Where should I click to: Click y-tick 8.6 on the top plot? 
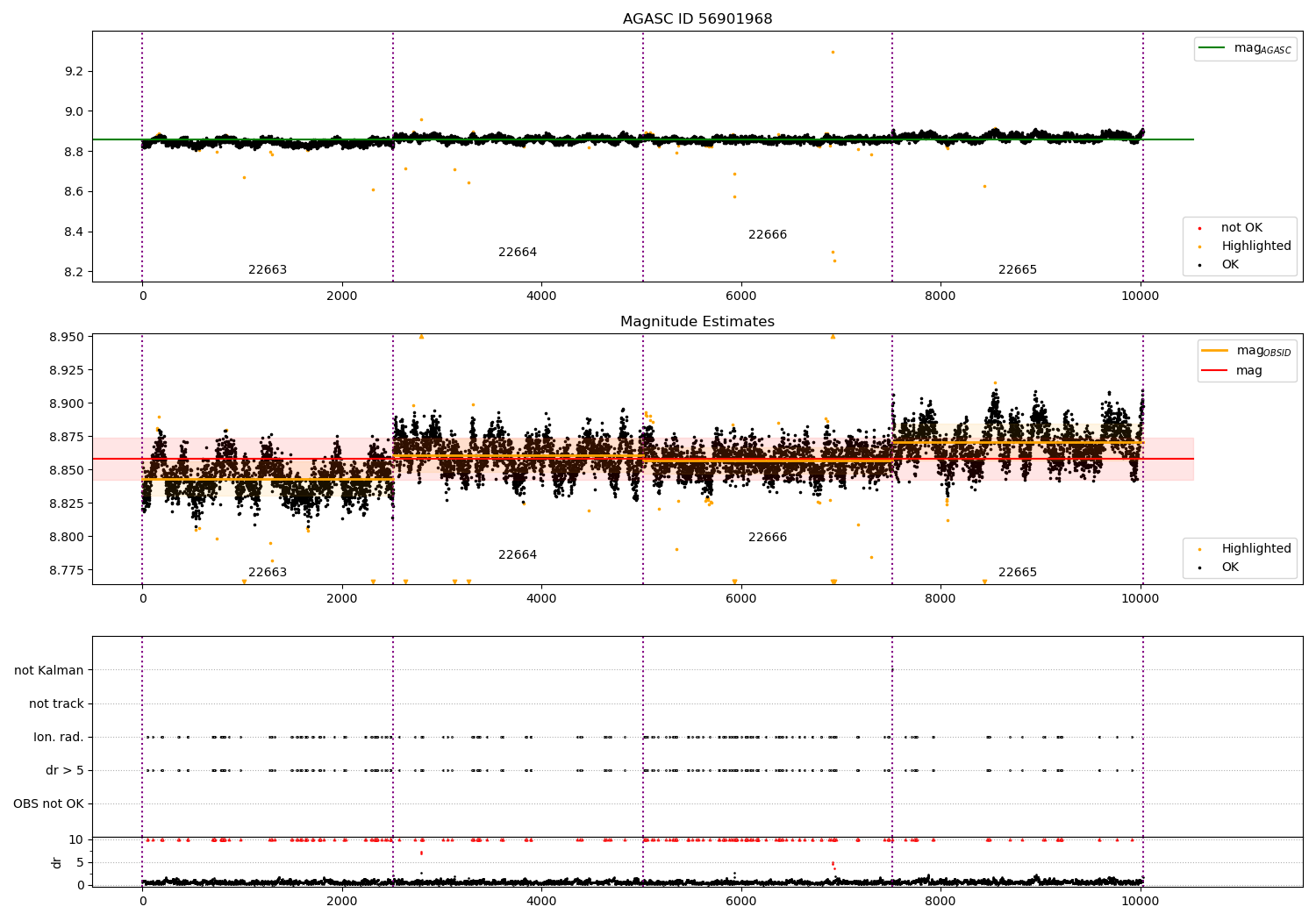(73, 192)
